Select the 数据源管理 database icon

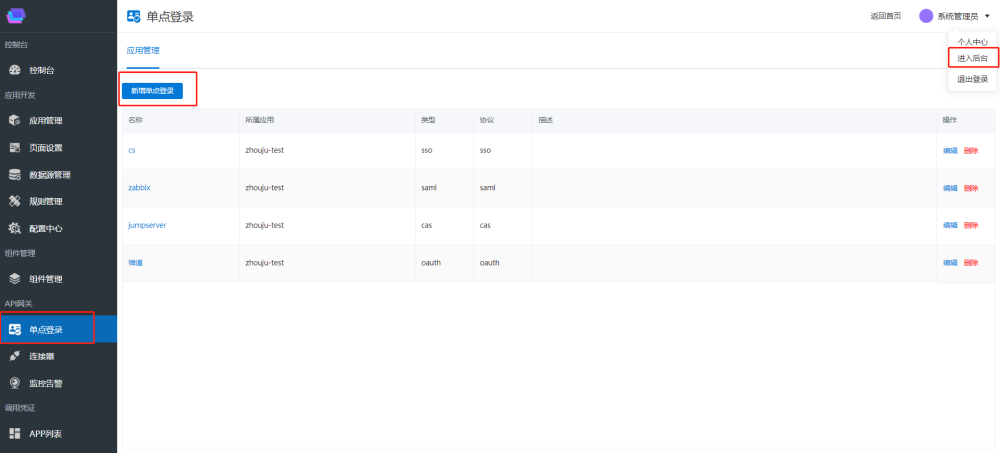point(15,174)
